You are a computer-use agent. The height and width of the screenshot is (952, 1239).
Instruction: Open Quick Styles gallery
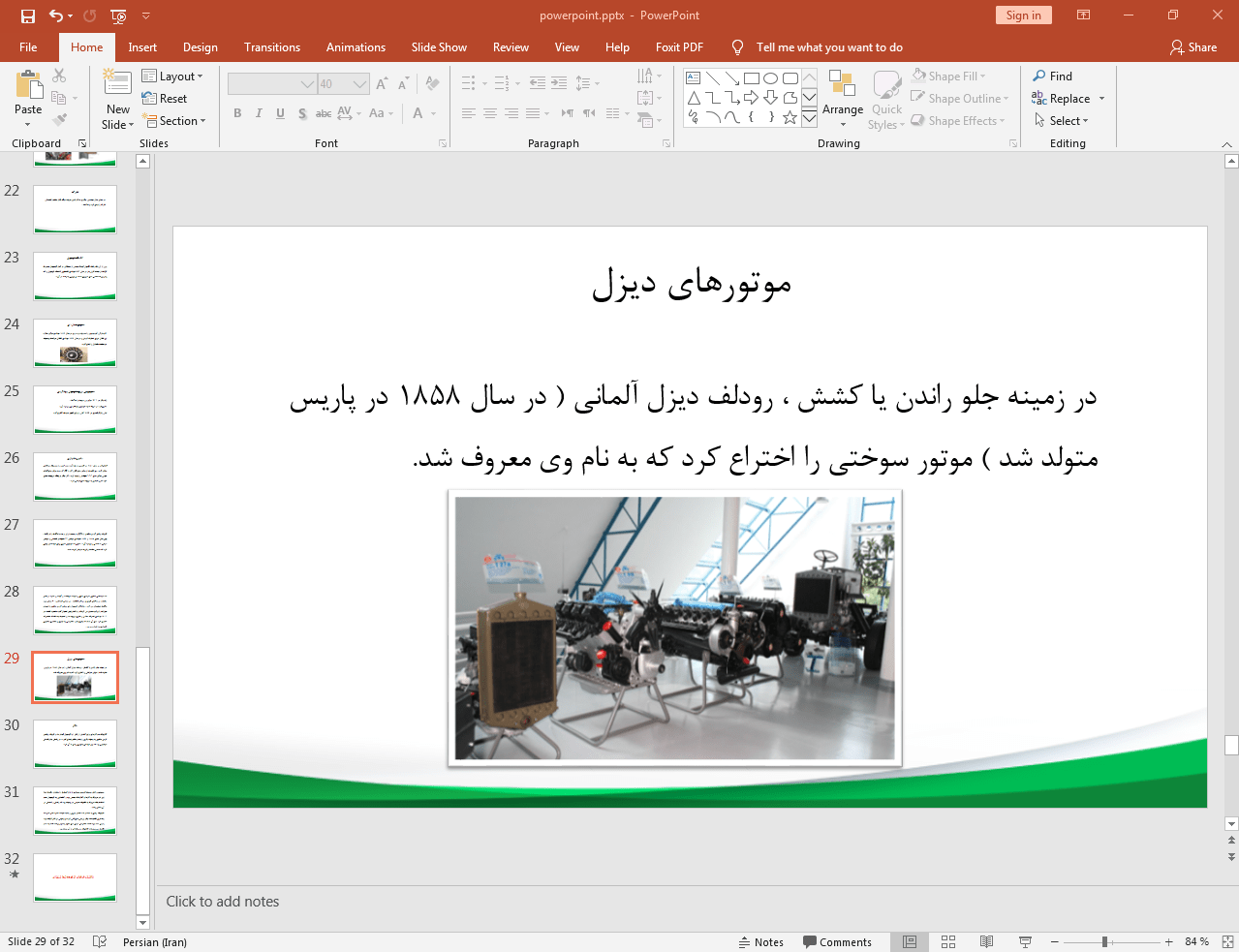pyautogui.click(x=886, y=99)
